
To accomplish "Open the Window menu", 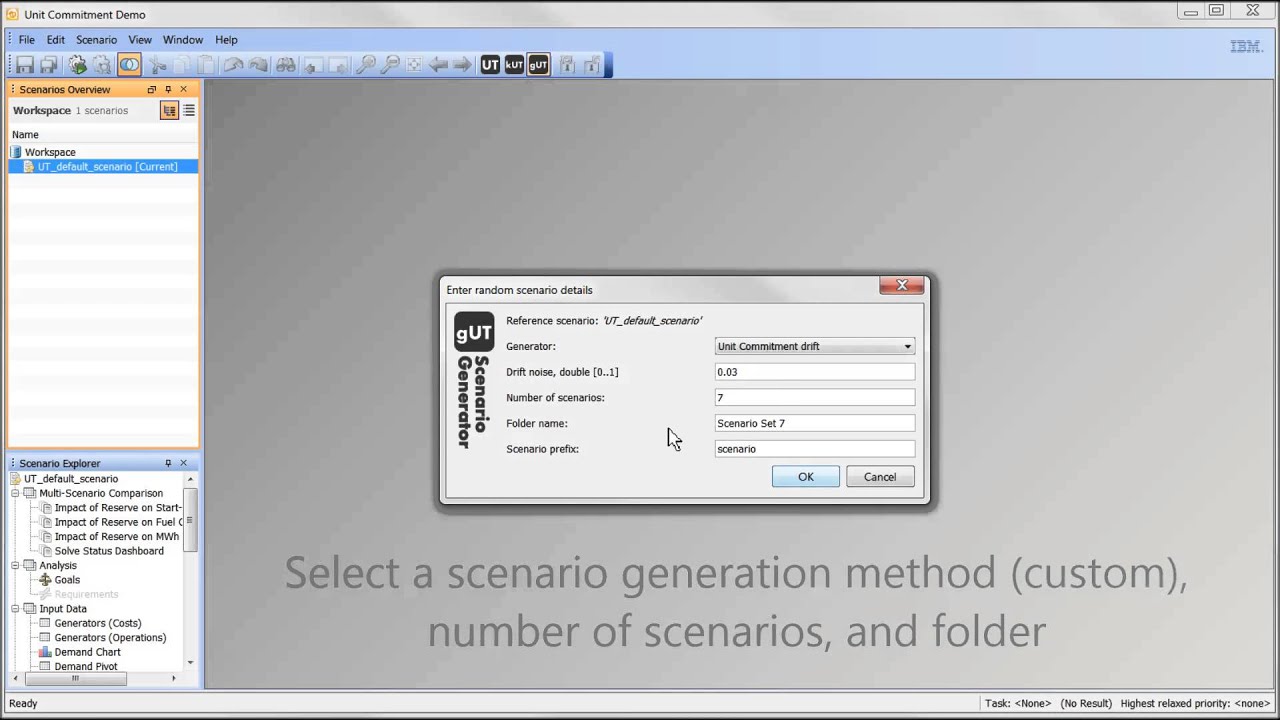I will tap(183, 40).
